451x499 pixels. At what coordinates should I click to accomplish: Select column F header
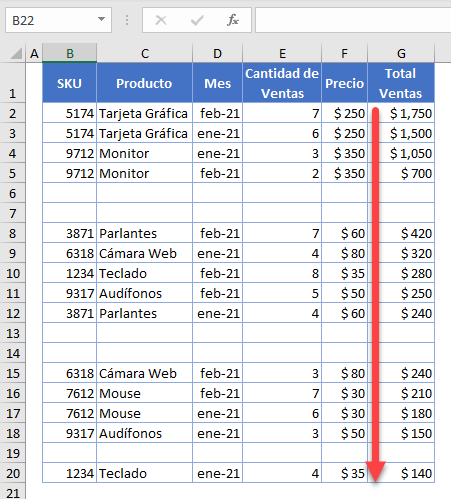(344, 53)
